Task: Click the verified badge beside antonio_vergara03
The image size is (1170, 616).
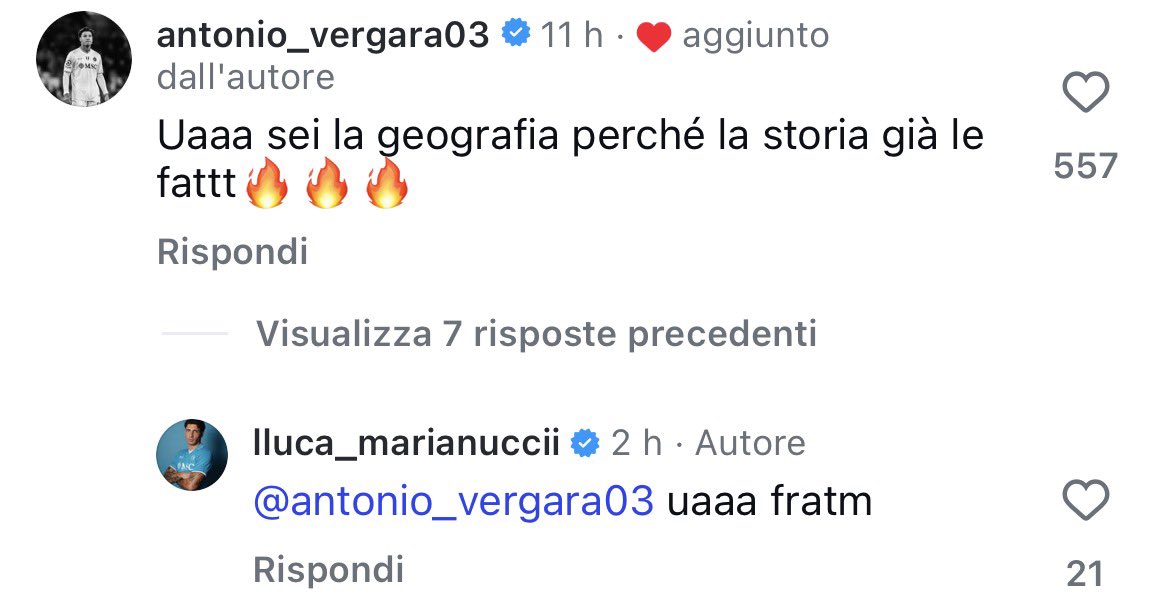Action: click(x=515, y=36)
